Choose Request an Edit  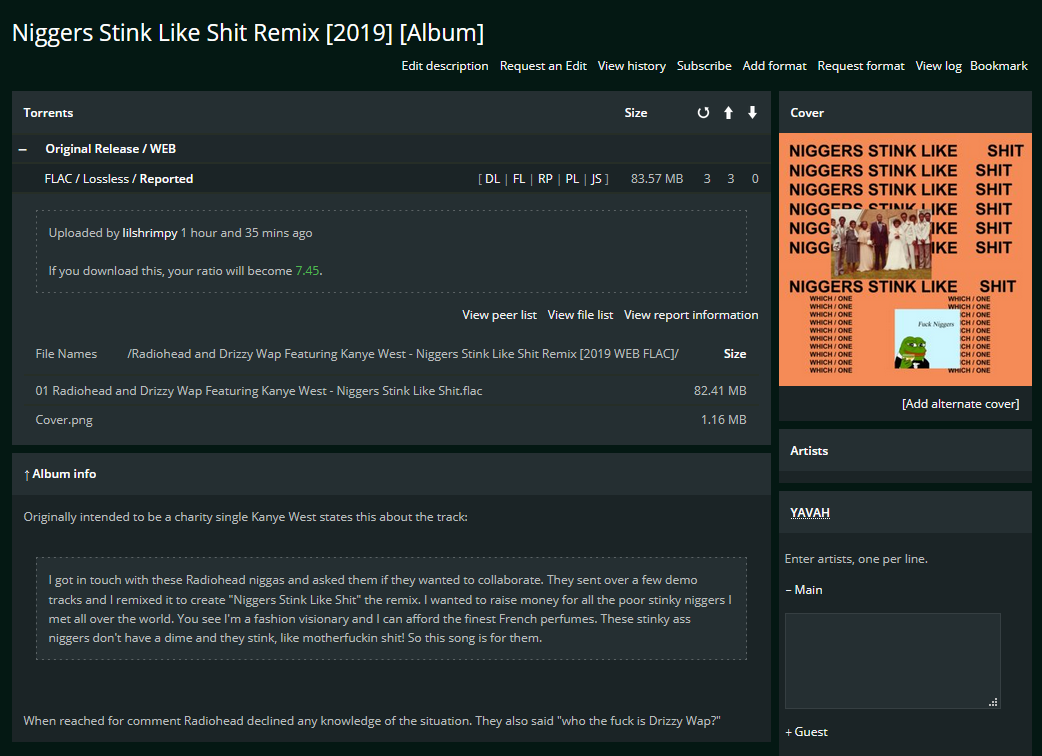[543, 66]
